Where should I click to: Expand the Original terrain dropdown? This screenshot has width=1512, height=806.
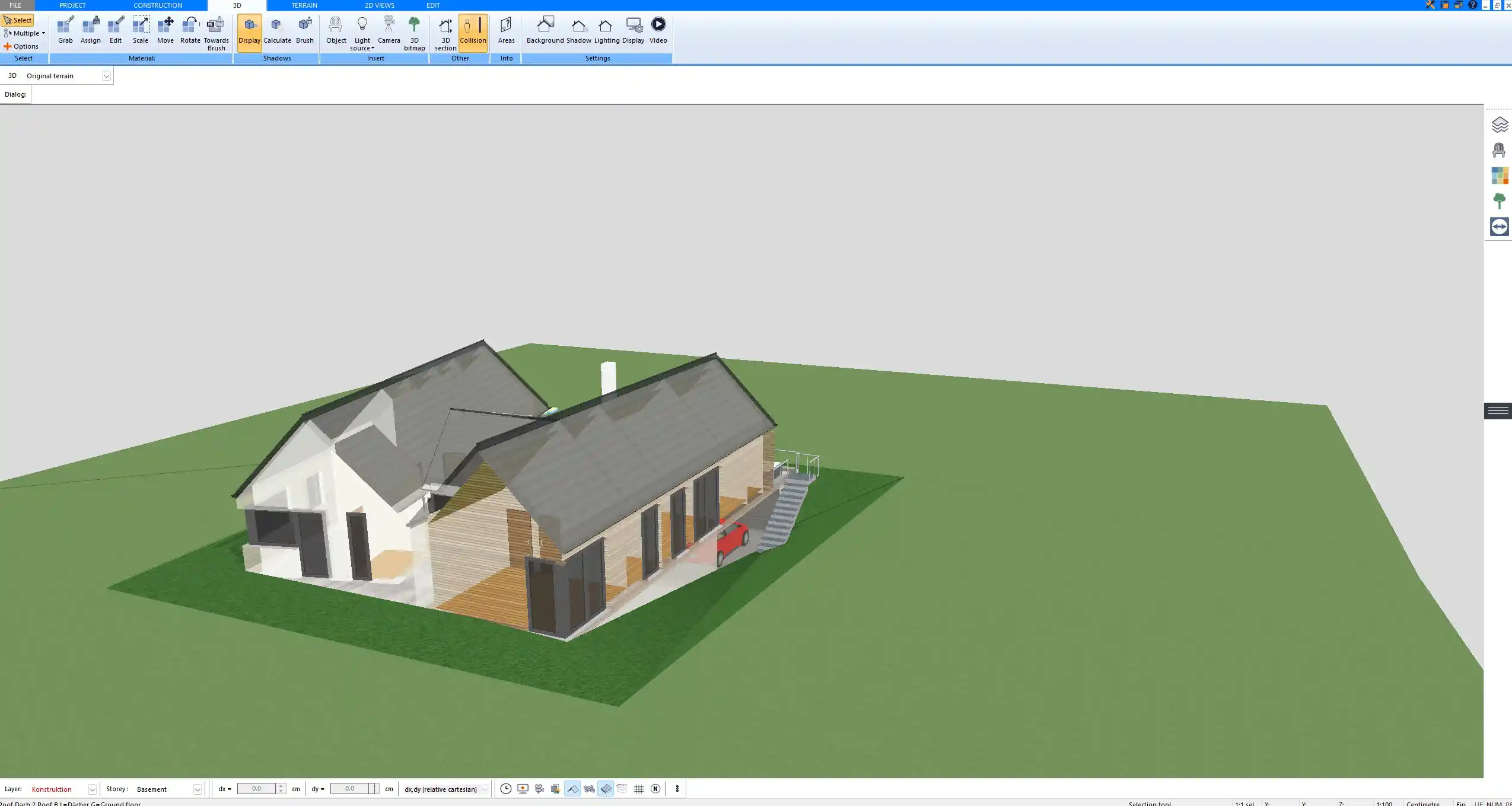pyautogui.click(x=106, y=76)
